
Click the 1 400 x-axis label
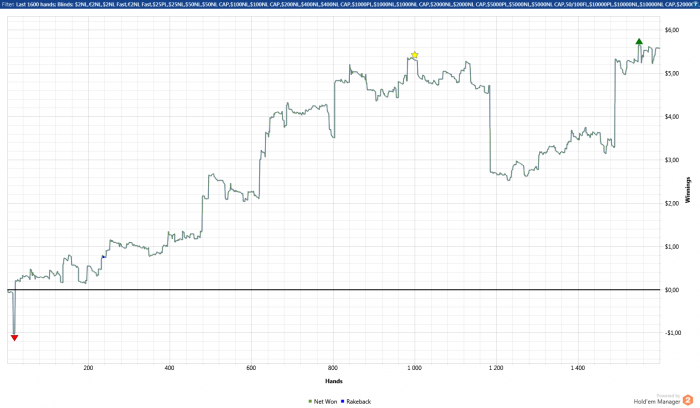pos(578,368)
